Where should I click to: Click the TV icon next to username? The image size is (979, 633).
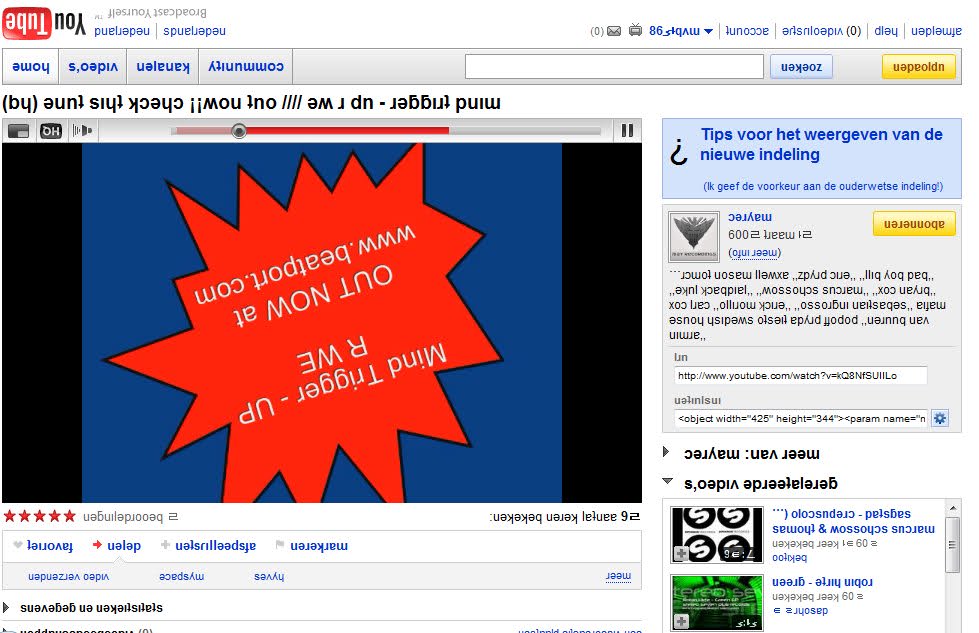coord(635,31)
